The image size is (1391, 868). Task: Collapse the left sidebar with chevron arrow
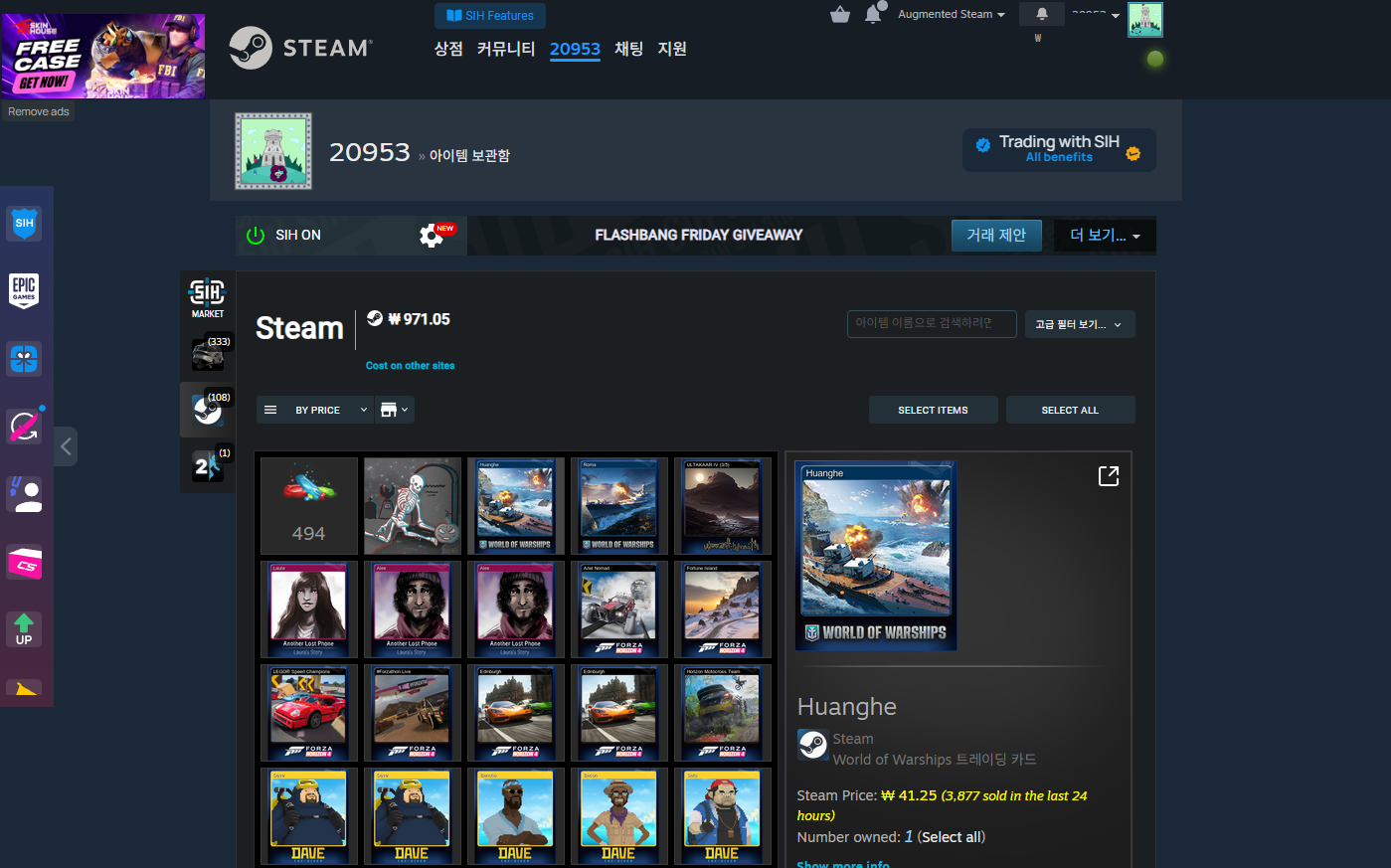tap(66, 446)
